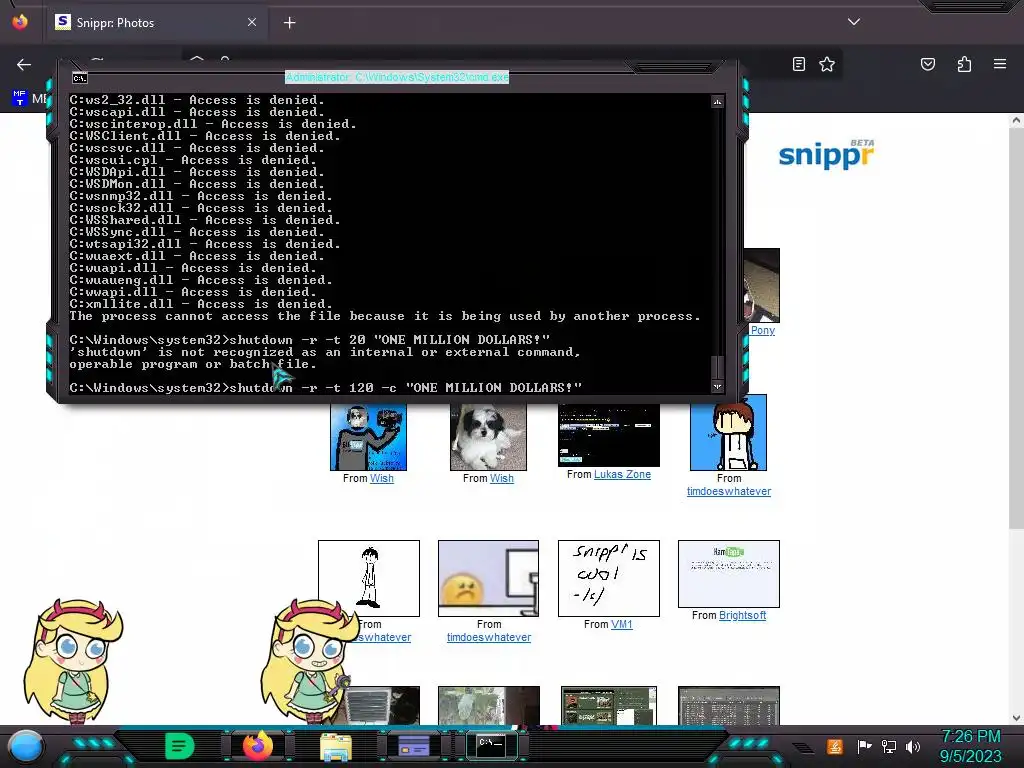Open the Lukas Zone link

click(x=622, y=474)
